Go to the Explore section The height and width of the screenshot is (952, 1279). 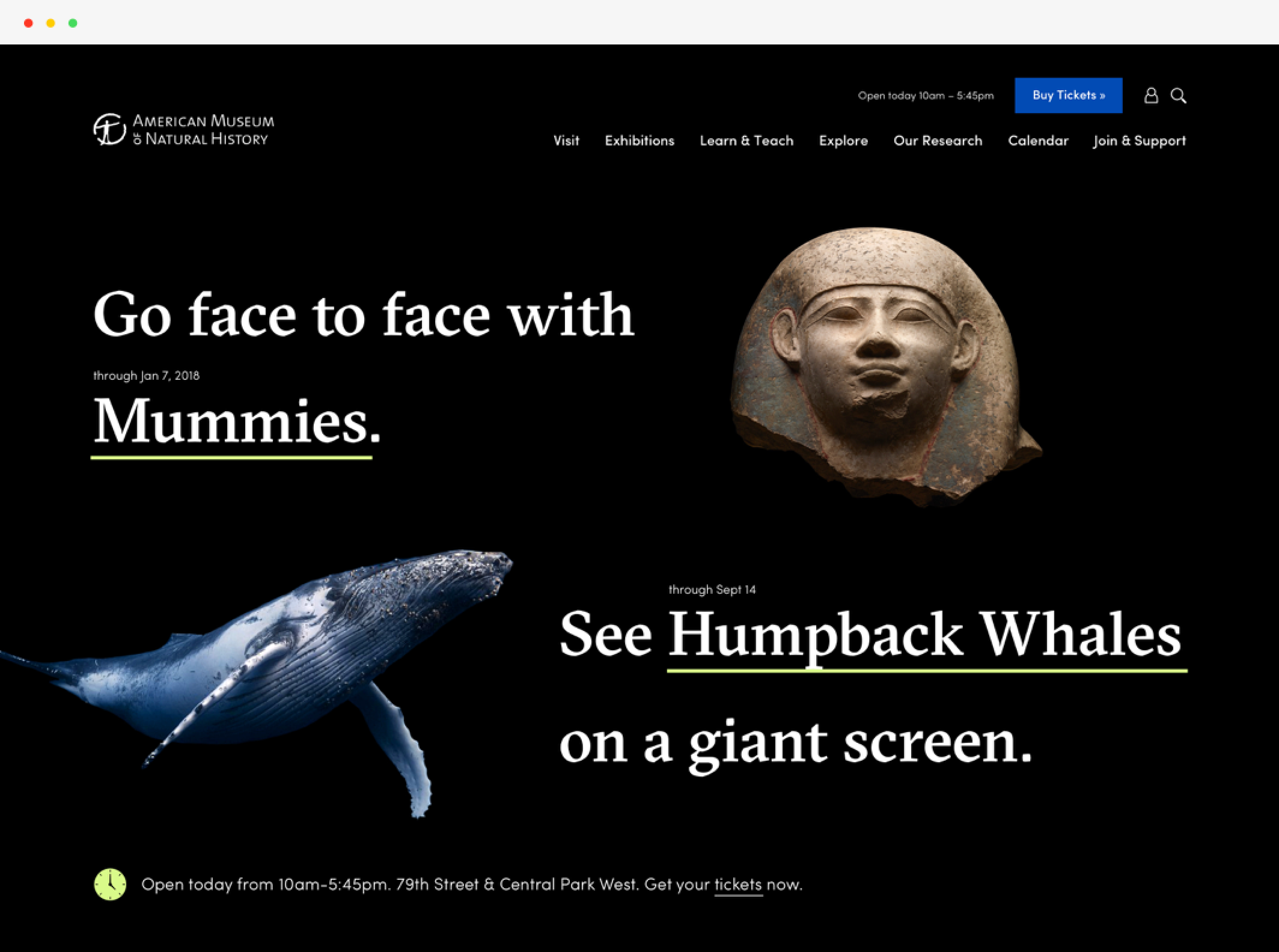pos(843,141)
